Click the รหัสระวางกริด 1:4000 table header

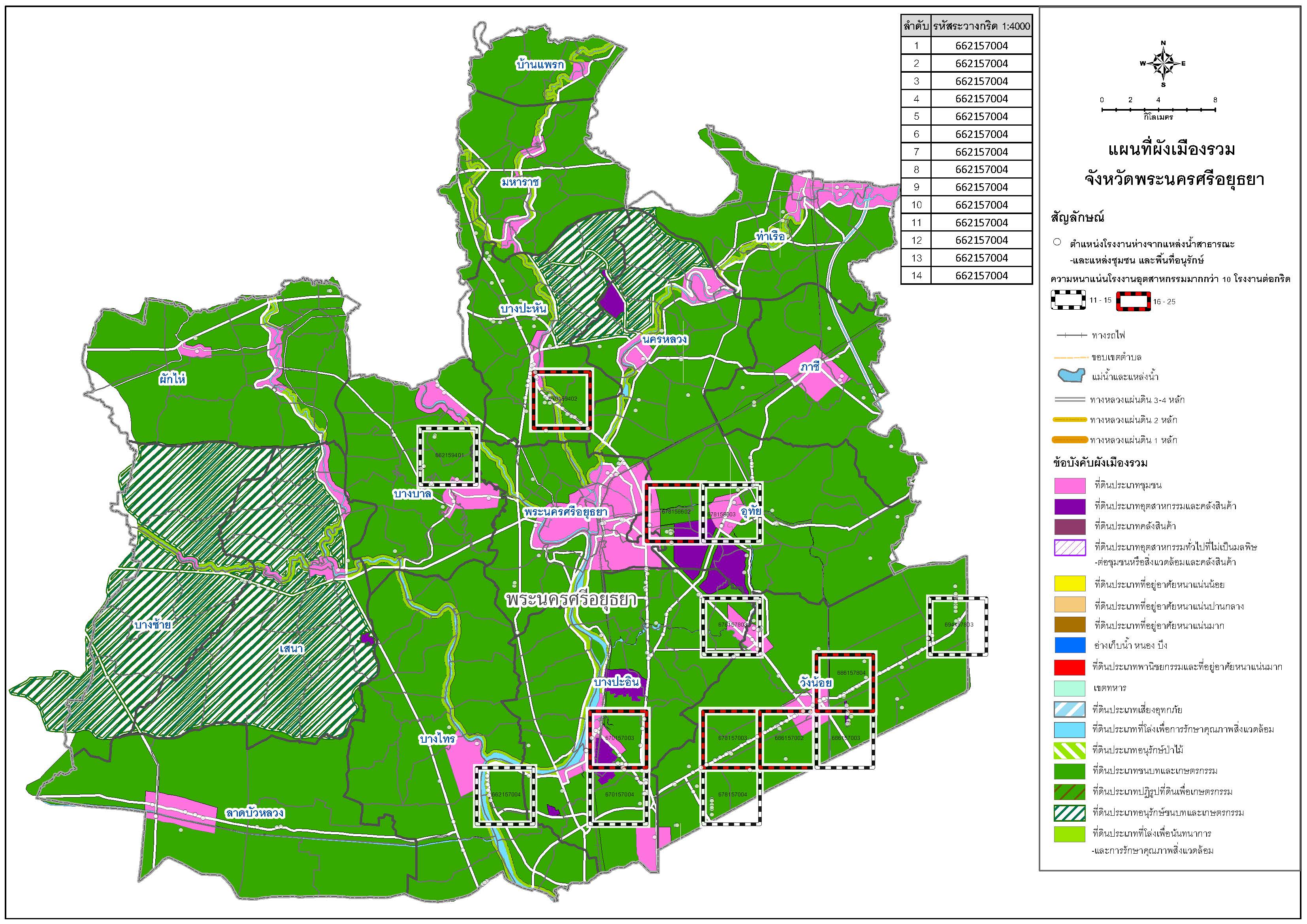981,26
